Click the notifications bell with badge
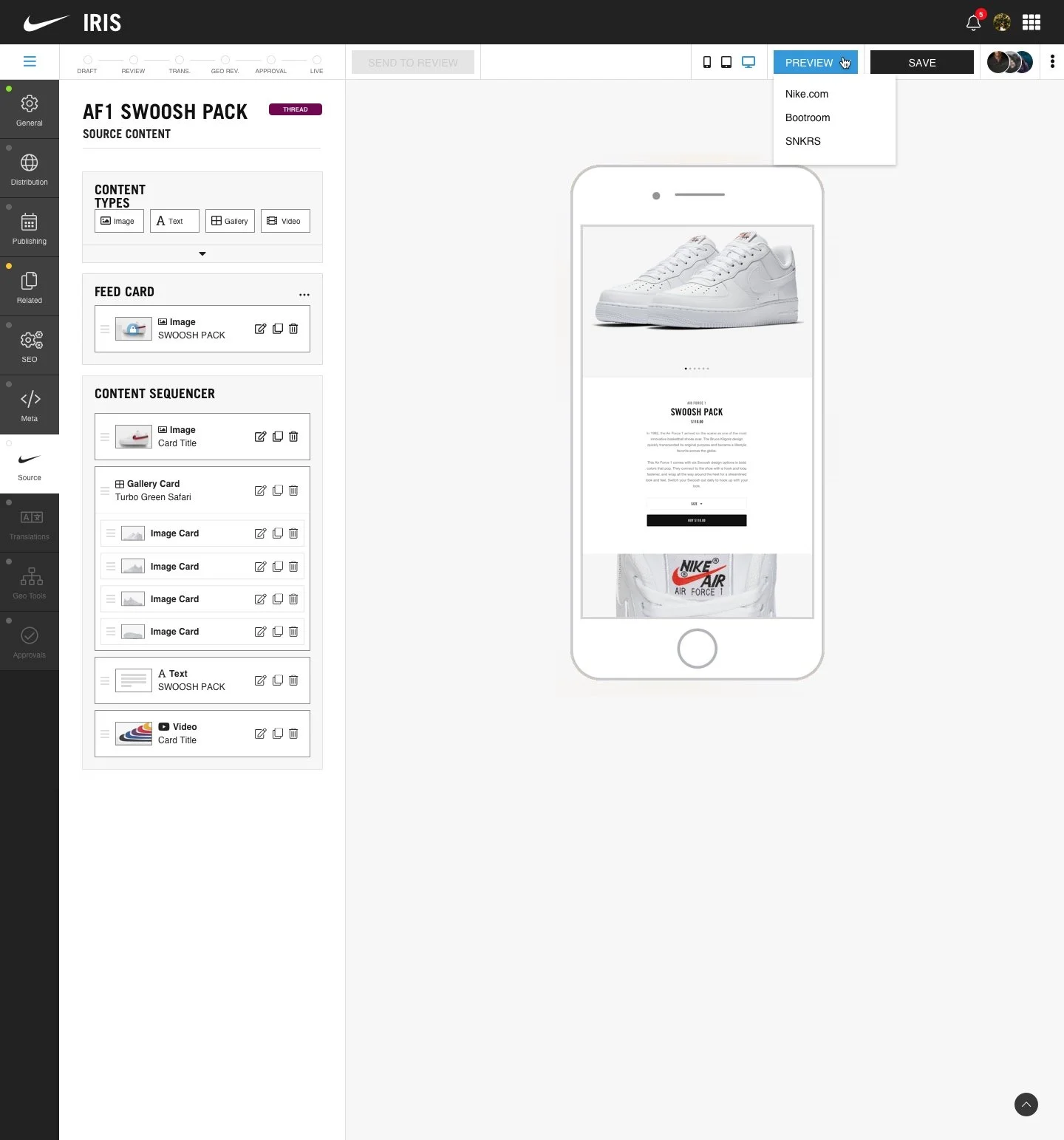 point(972,22)
